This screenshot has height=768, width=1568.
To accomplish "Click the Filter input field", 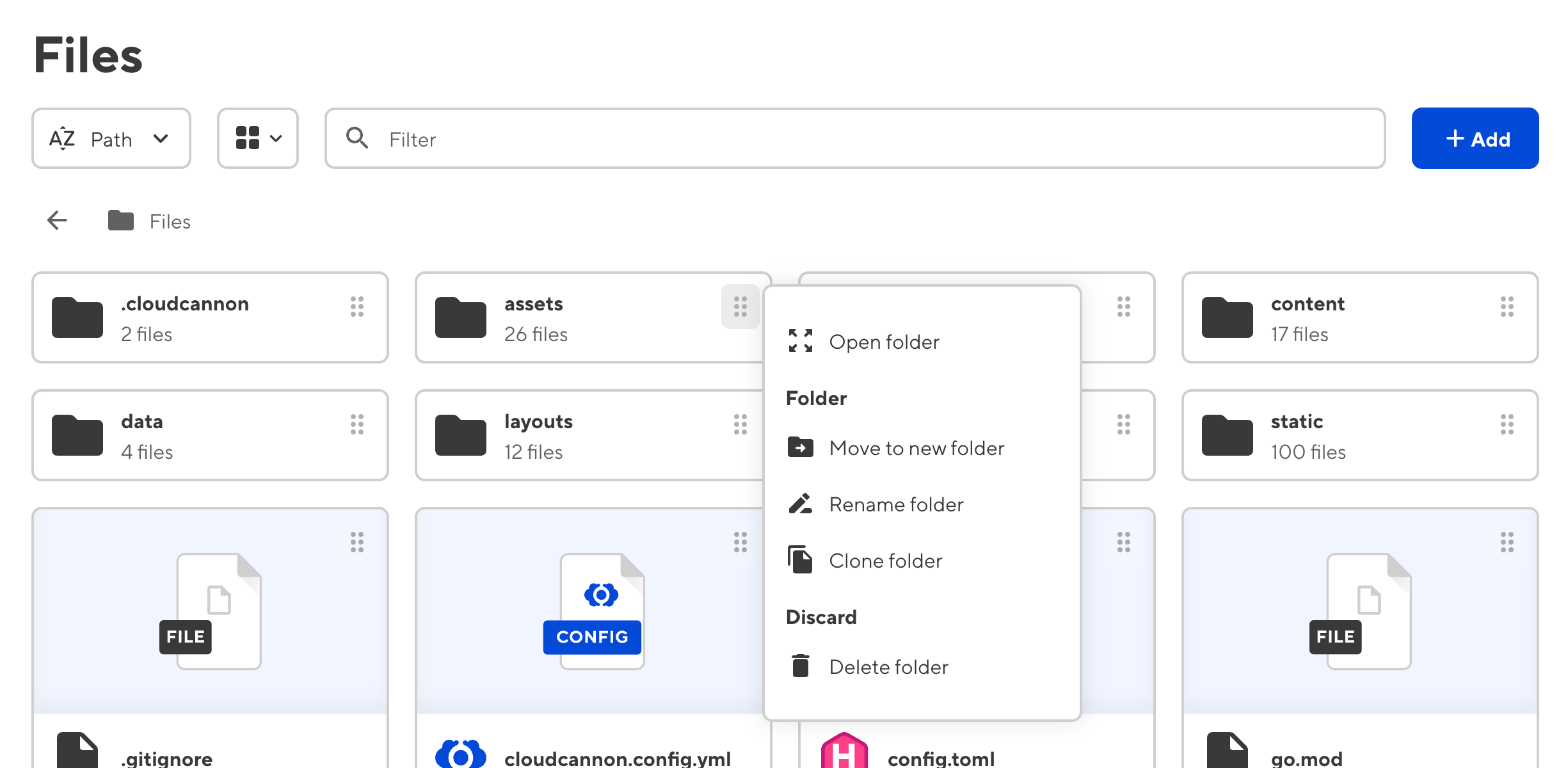I will pyautogui.click(x=854, y=138).
